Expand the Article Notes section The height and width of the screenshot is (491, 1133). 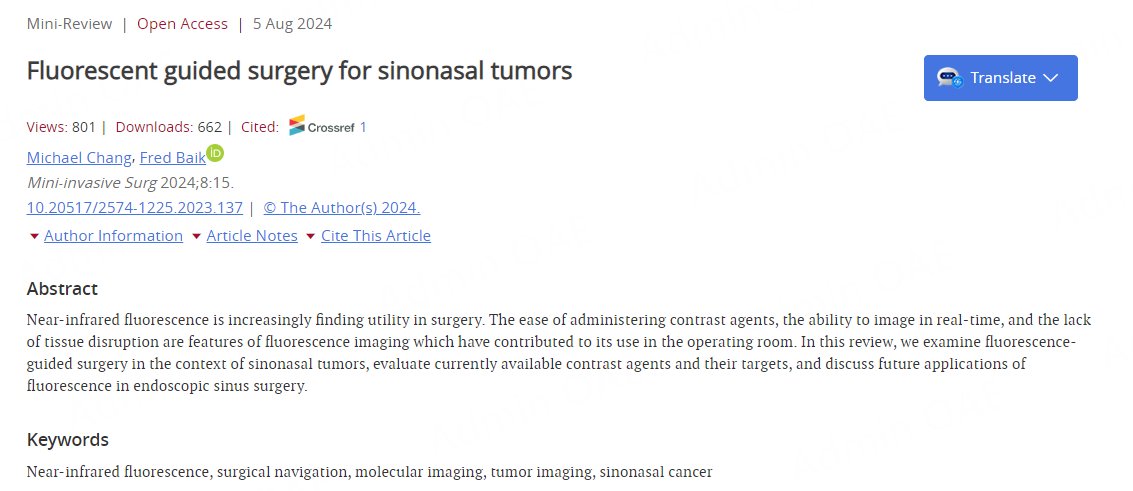252,236
